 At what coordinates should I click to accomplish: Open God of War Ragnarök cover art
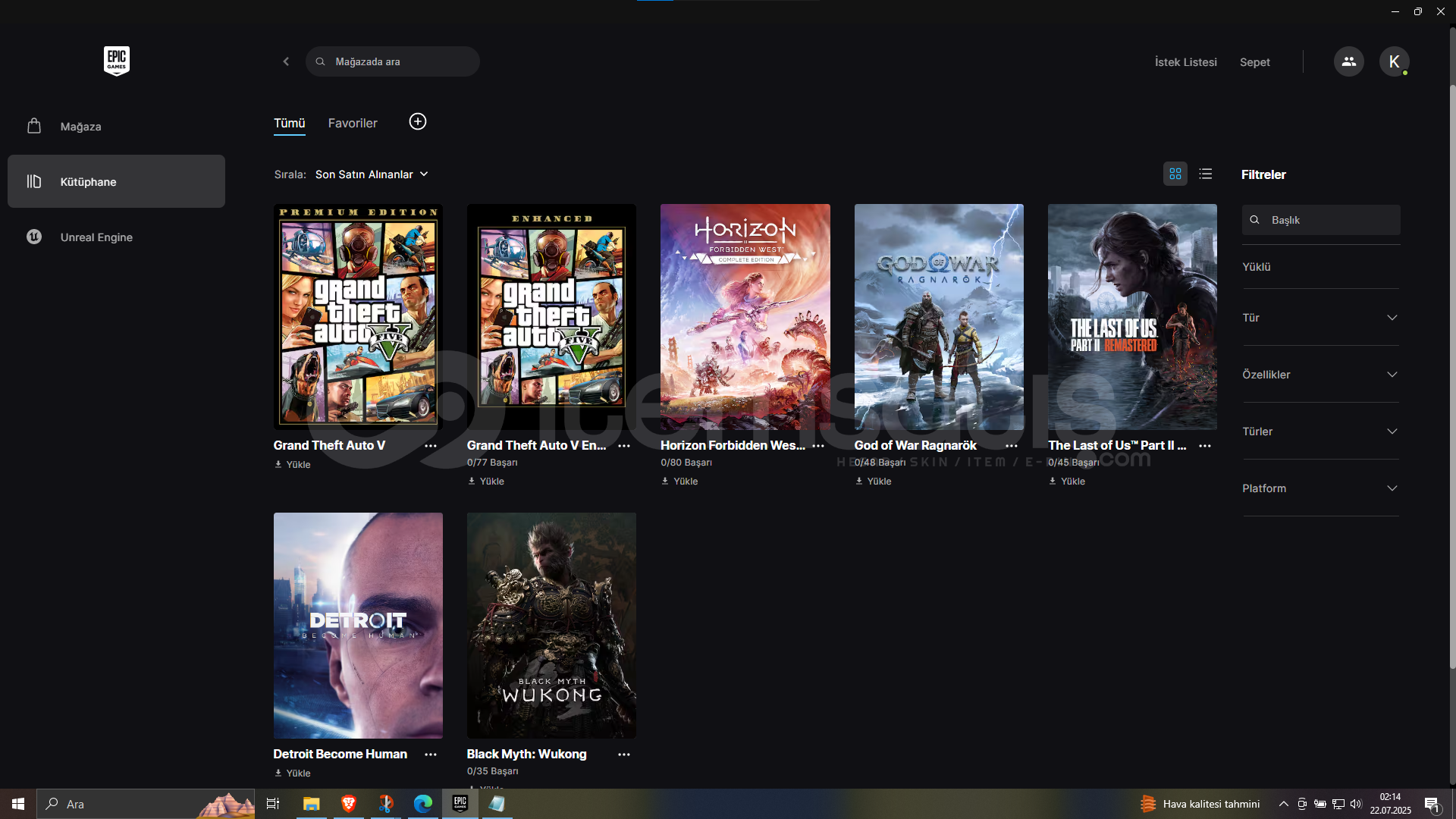[x=939, y=316]
